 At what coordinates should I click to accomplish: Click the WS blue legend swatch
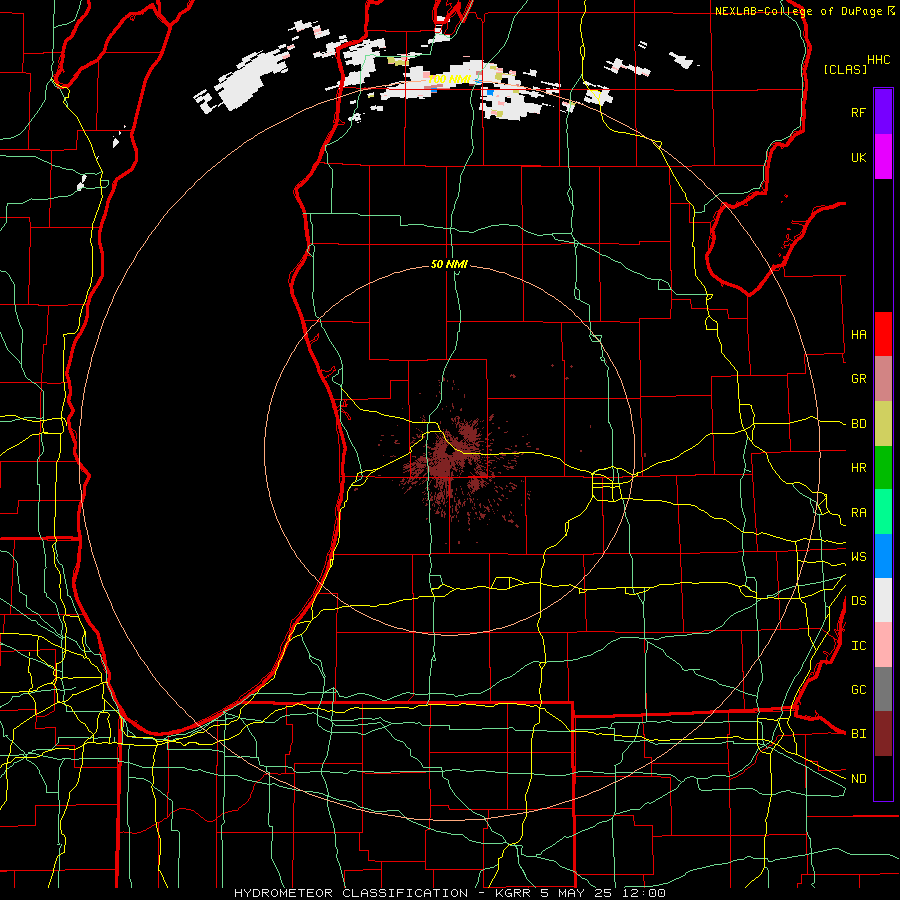(883, 556)
